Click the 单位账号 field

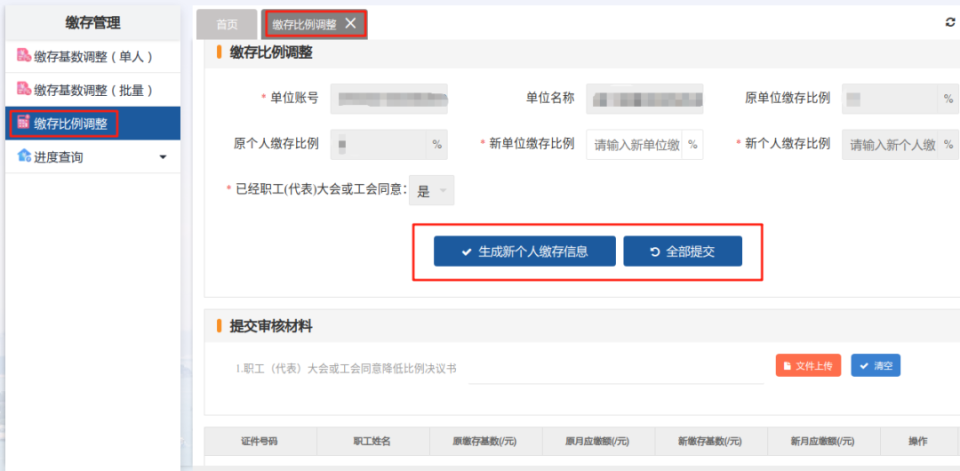tap(389, 99)
